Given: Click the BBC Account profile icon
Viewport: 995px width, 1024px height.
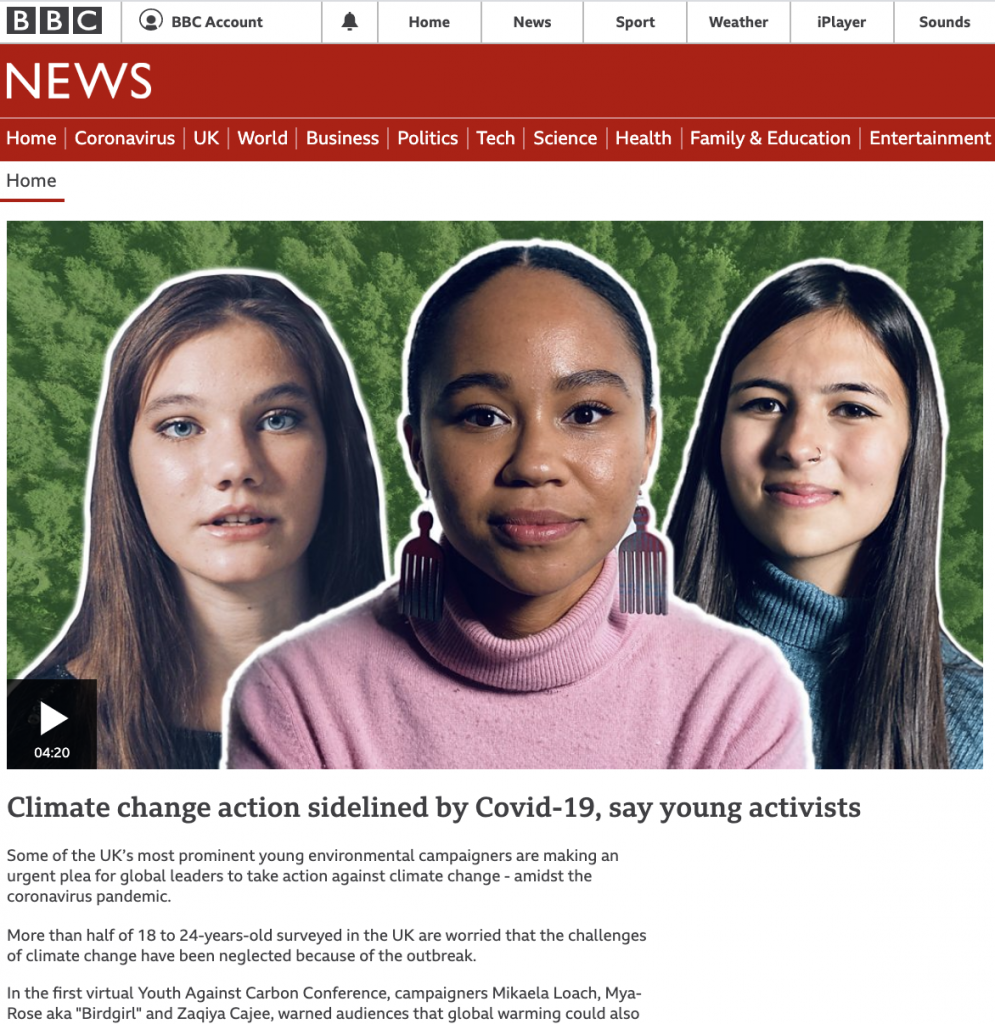Looking at the screenshot, I should [x=151, y=21].
